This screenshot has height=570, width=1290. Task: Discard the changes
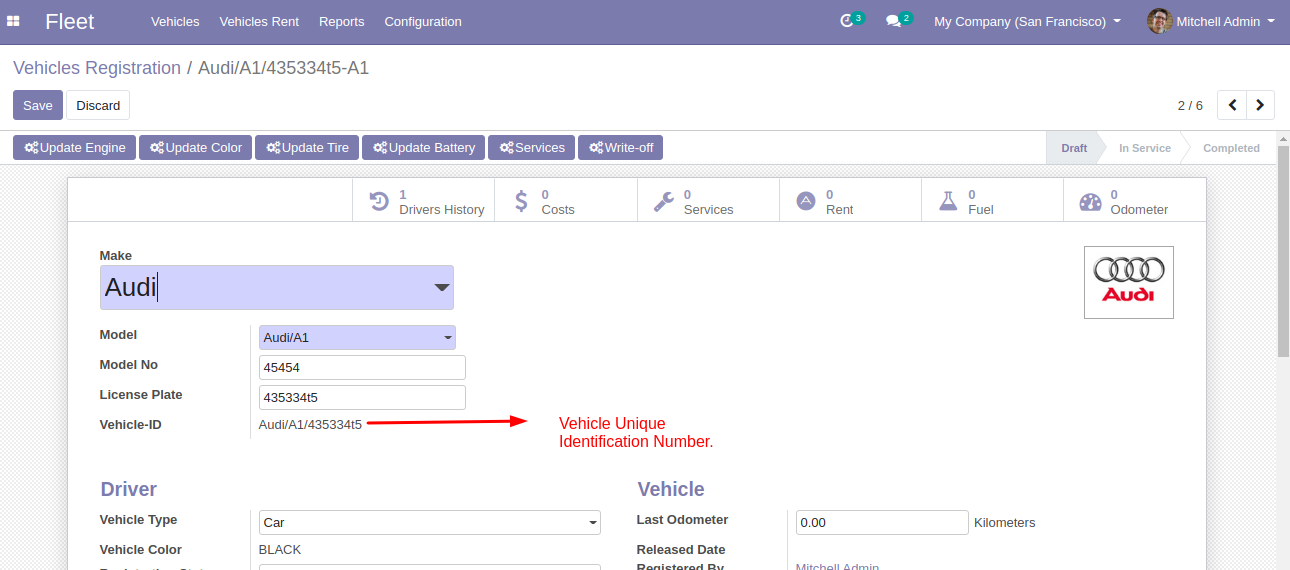[98, 105]
